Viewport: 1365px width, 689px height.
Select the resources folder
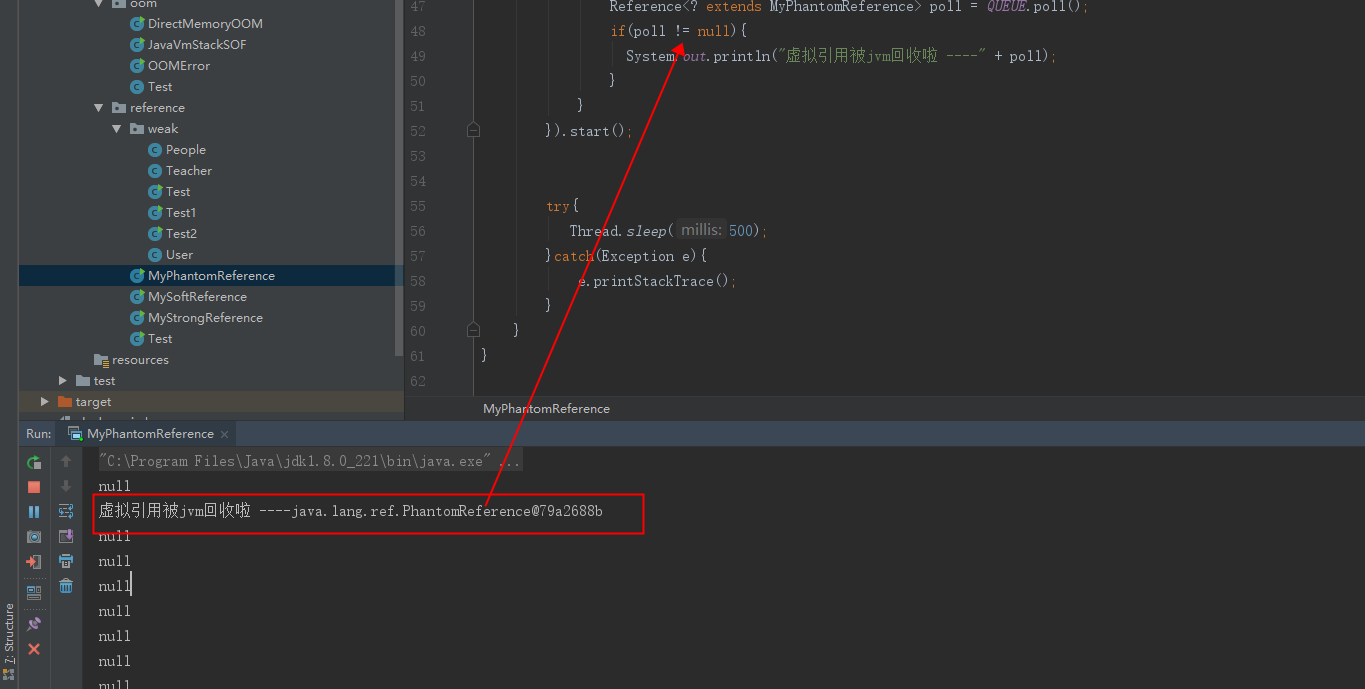pyautogui.click(x=140, y=360)
